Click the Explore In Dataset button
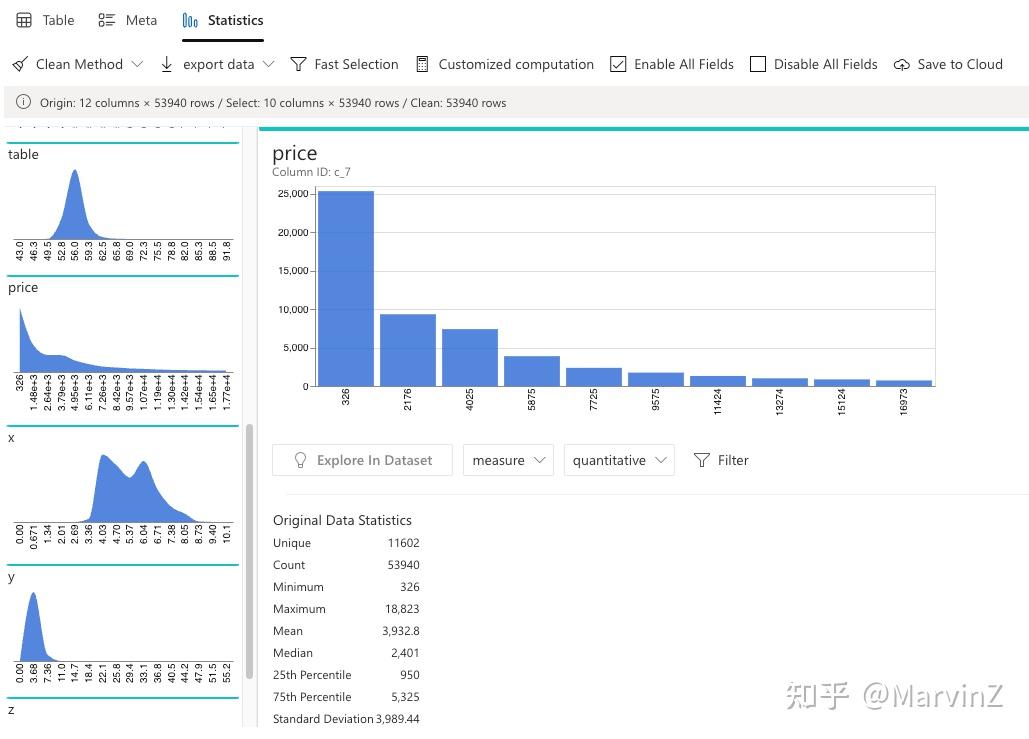This screenshot has height=739, width=1029. [362, 460]
